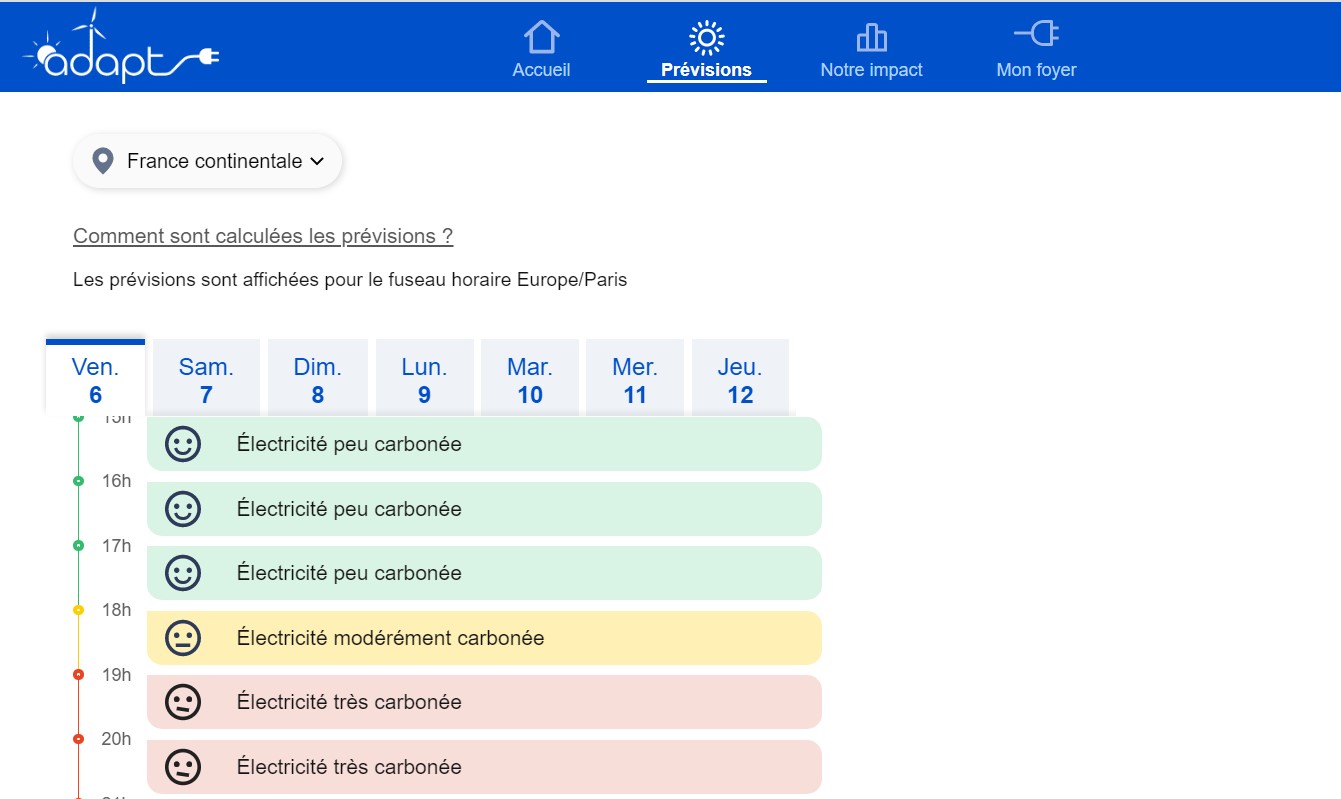Click the smiley face icon at 16h
This screenshot has width=1341, height=799.
(183, 509)
